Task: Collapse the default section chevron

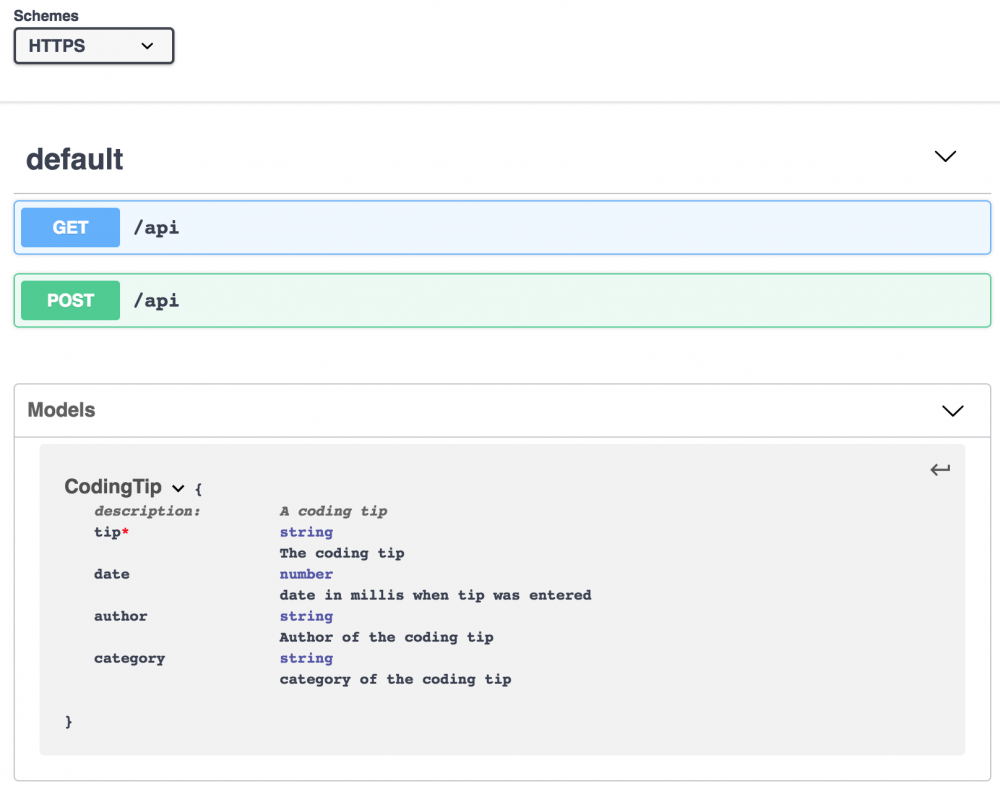Action: 945,157
